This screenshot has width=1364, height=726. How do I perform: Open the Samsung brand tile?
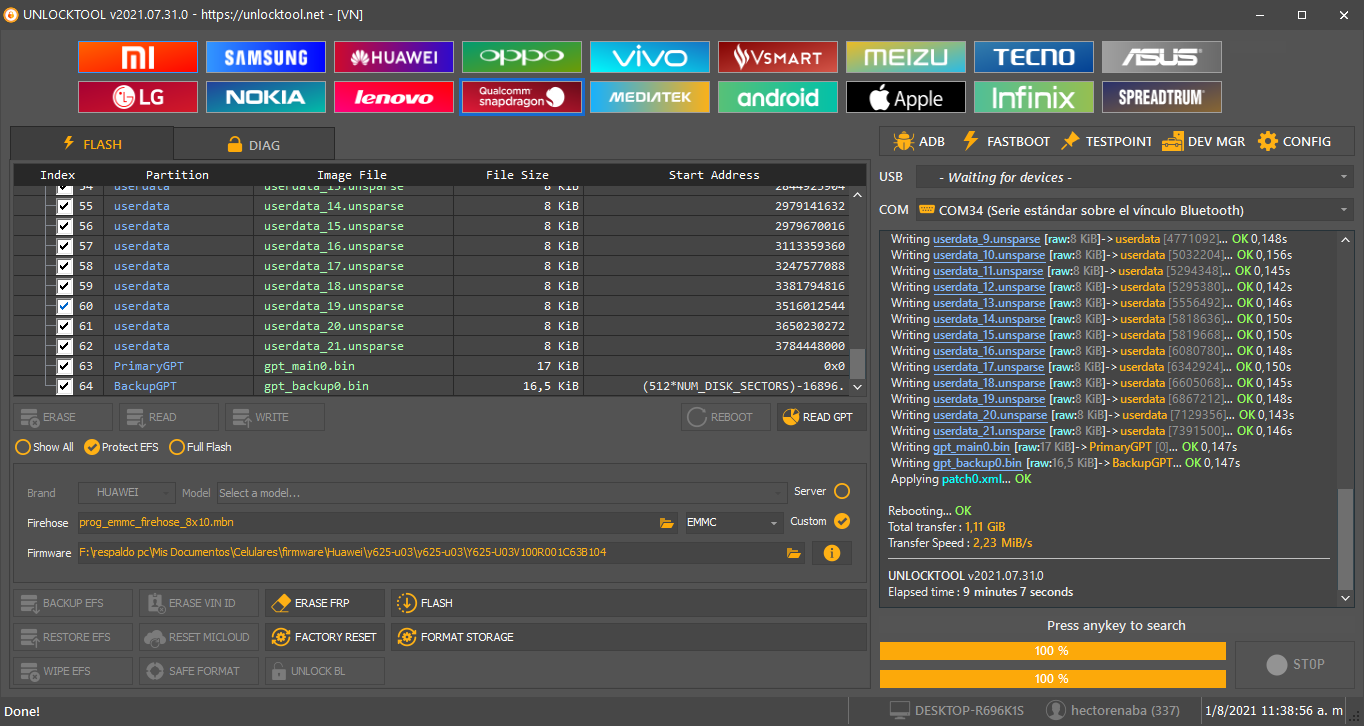coord(266,57)
